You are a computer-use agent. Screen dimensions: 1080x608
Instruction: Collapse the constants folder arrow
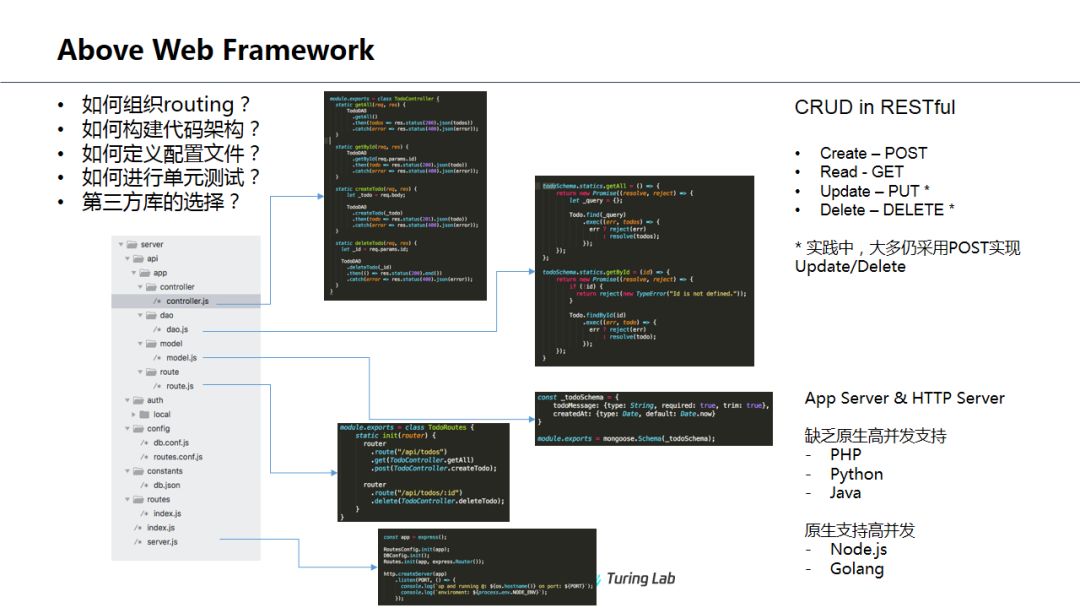(127, 471)
